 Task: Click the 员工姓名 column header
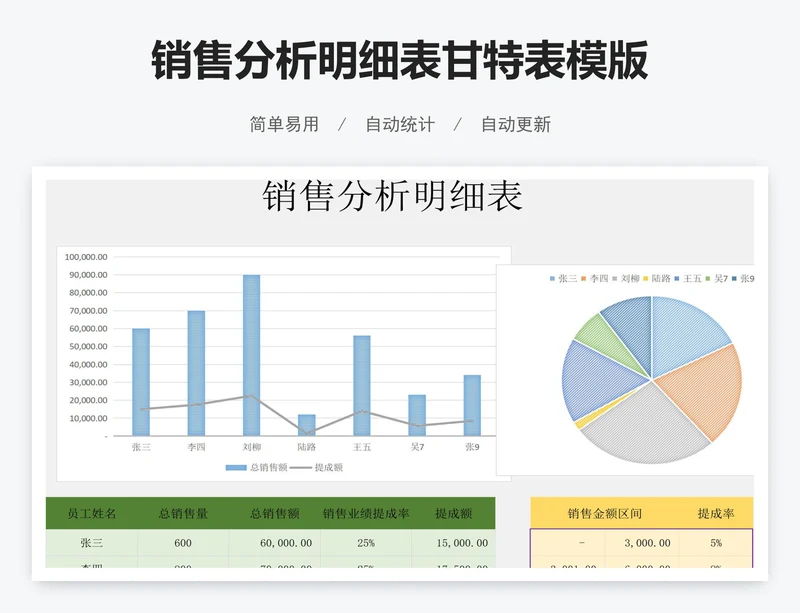pos(92,513)
